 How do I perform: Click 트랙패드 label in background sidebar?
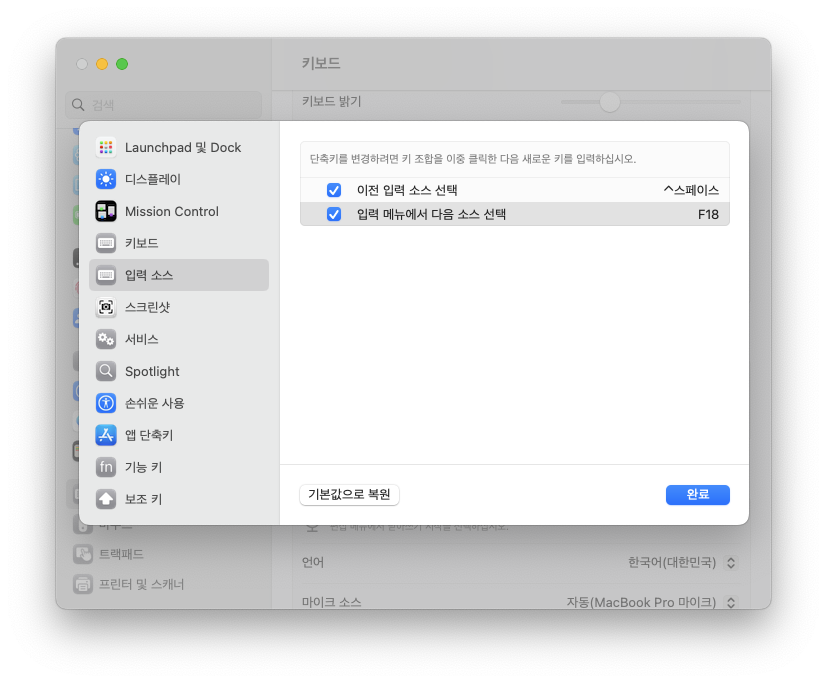point(121,554)
